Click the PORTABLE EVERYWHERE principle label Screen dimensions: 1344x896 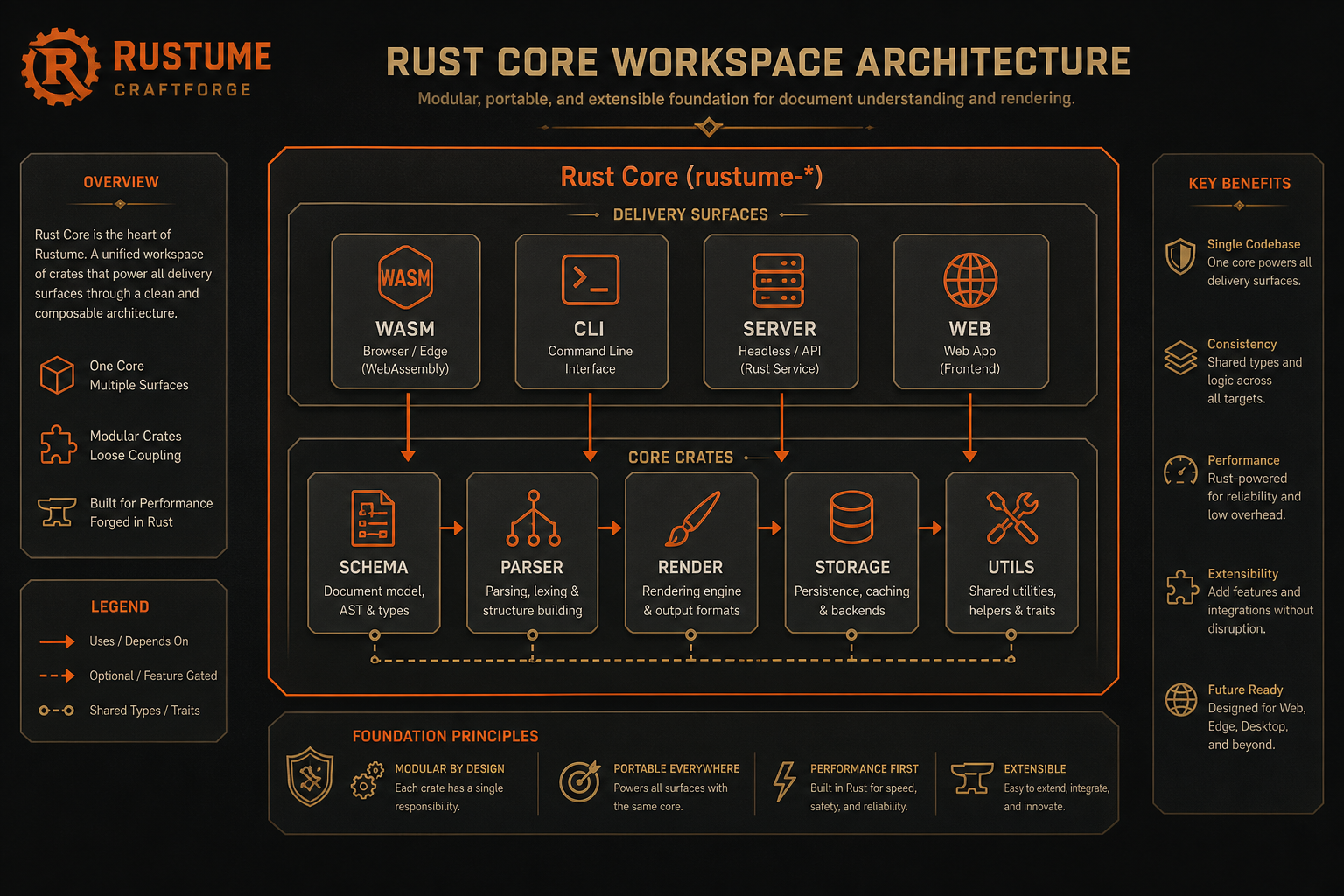click(x=676, y=768)
